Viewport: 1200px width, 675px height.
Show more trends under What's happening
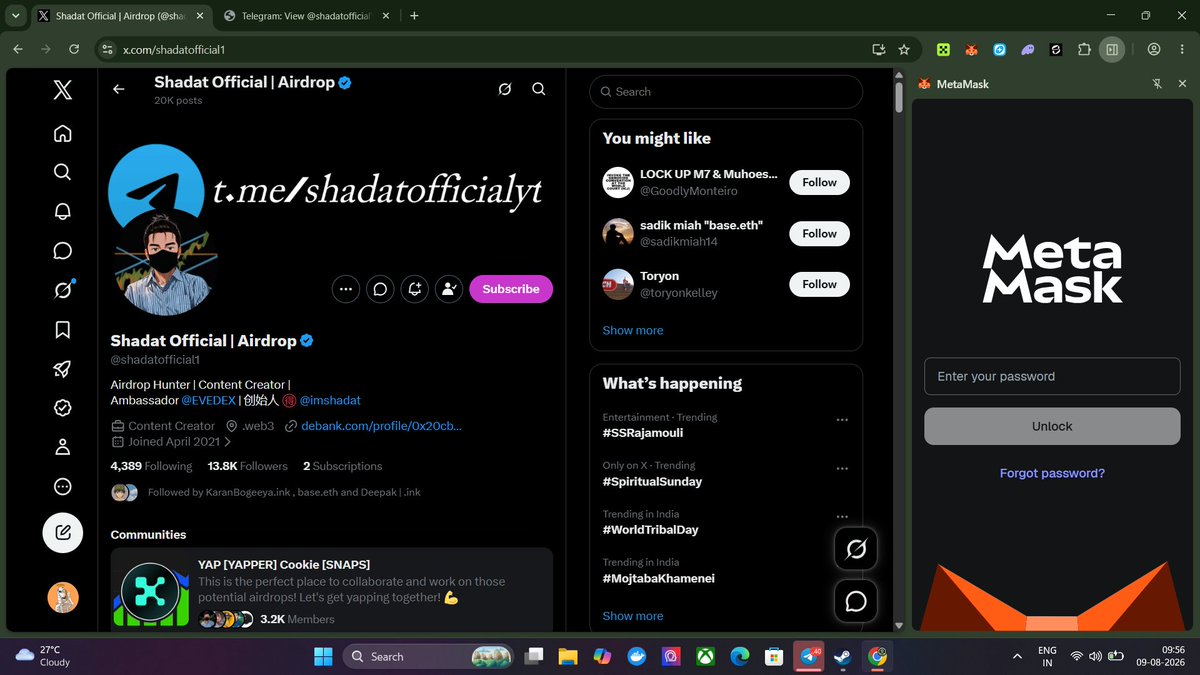coord(632,616)
